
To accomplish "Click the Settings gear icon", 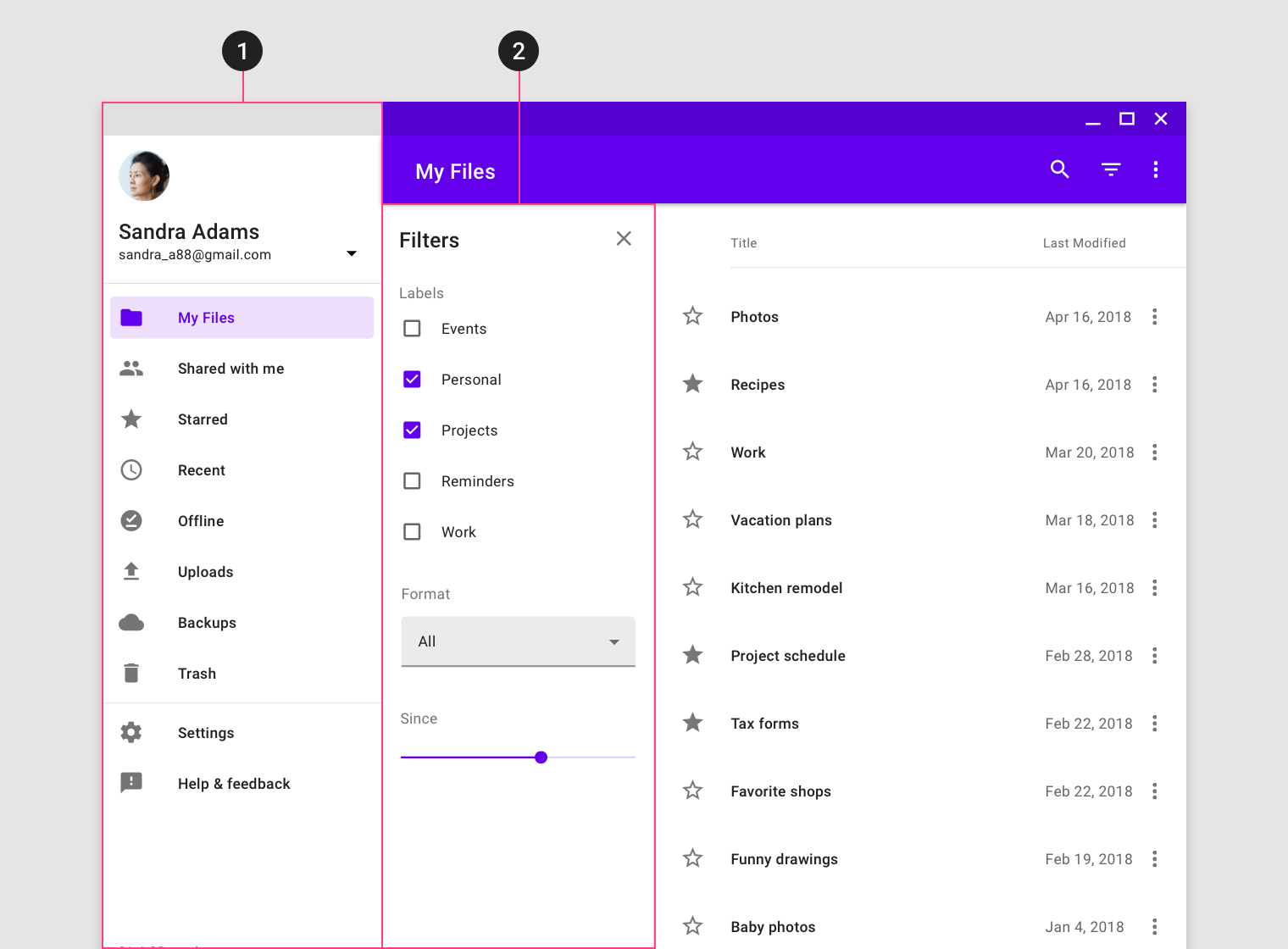I will point(131,732).
